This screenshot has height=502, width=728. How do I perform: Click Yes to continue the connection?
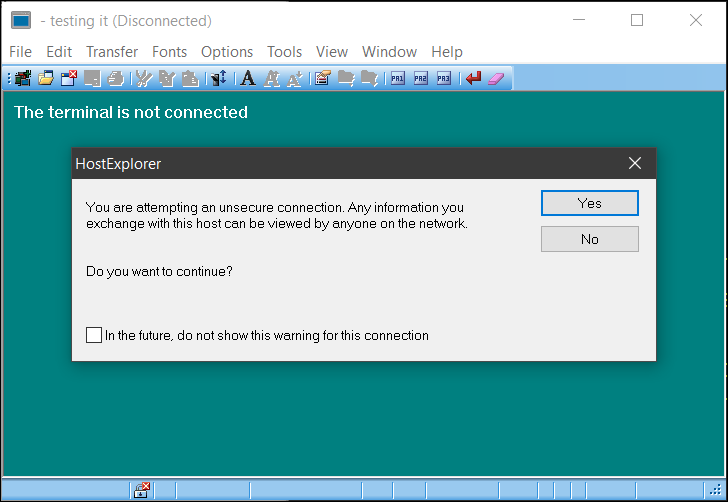pyautogui.click(x=590, y=203)
